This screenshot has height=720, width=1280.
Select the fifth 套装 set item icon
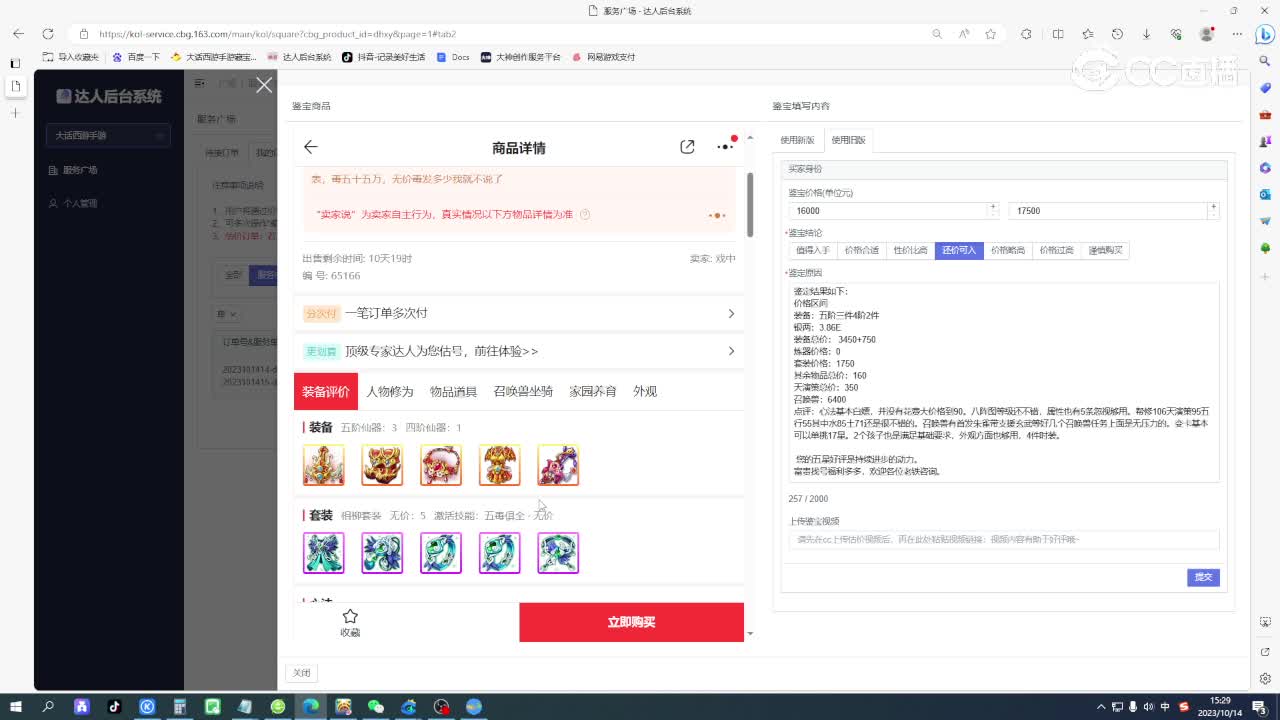[558, 553]
